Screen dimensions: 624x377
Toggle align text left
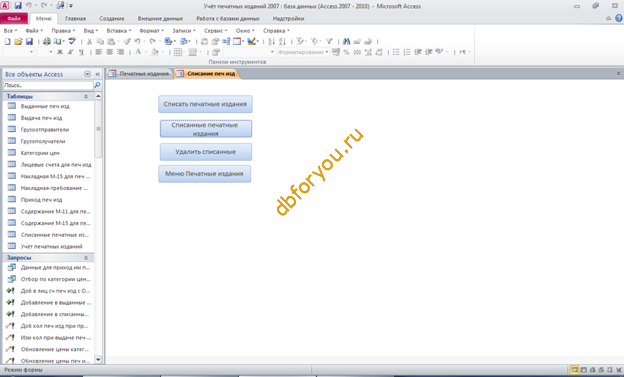click(99, 52)
